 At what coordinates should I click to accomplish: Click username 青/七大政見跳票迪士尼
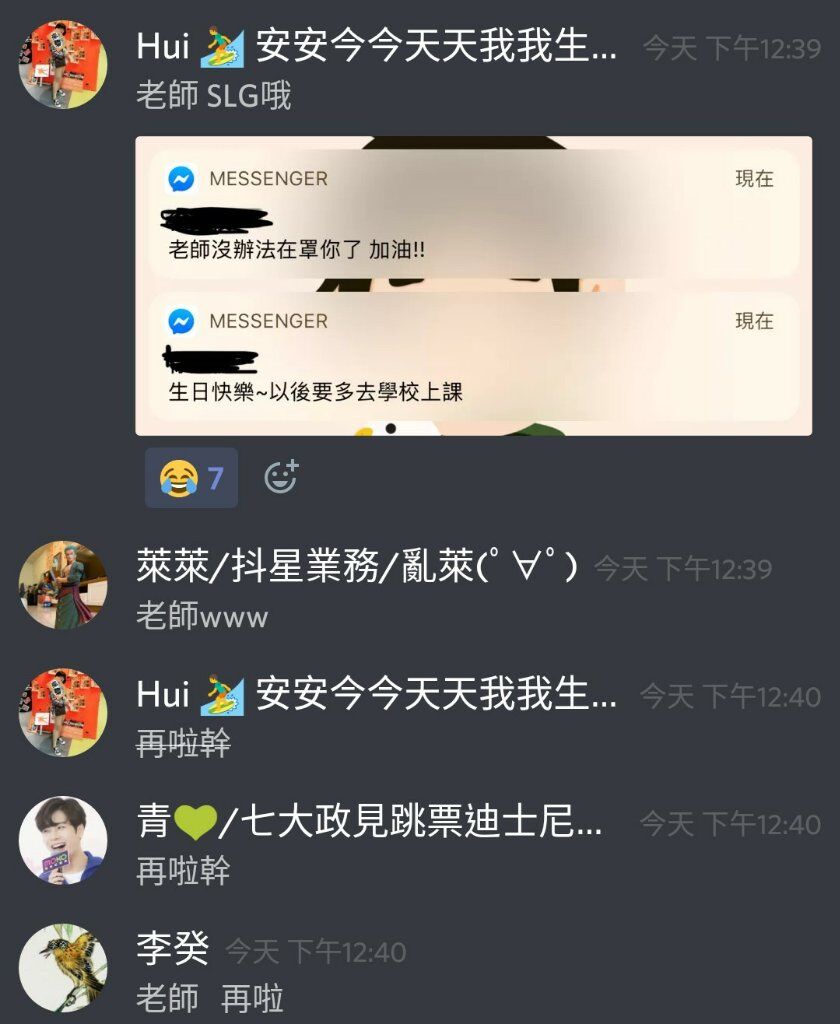pos(369,822)
